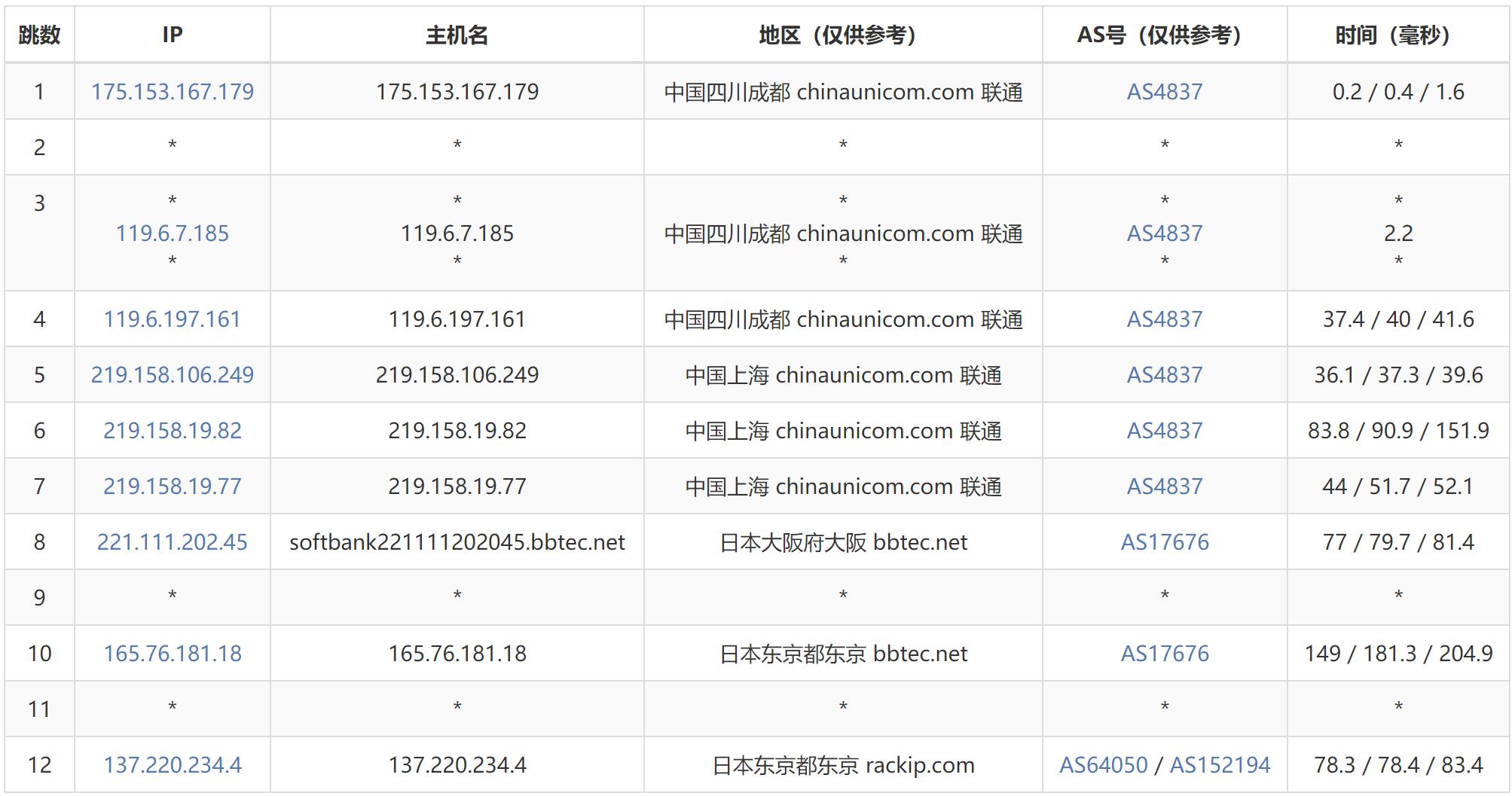This screenshot has height=796, width=1512.
Task: Click region 日本东京都东京 rackip.com
Action: 843,765
